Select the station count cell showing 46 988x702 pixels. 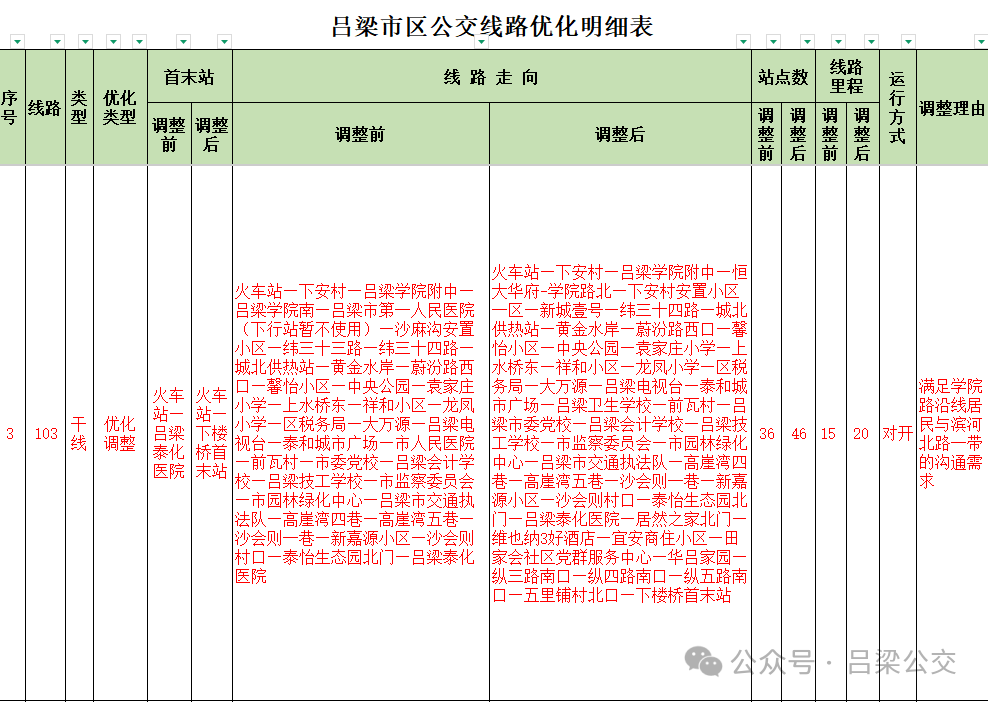pyautogui.click(x=798, y=434)
